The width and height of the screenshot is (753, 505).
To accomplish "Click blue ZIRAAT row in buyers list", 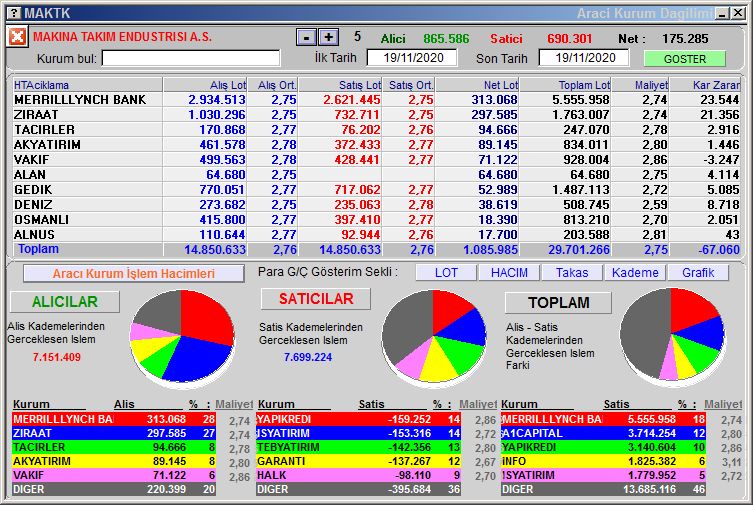I will click(x=114, y=433).
